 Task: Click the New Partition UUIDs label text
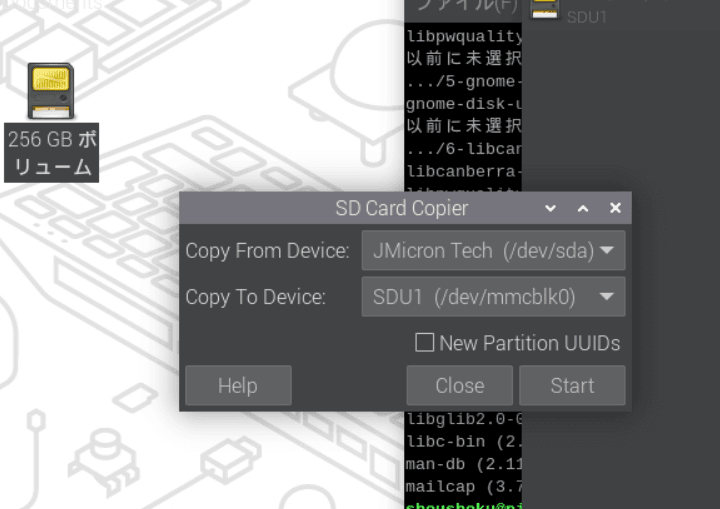pos(529,343)
